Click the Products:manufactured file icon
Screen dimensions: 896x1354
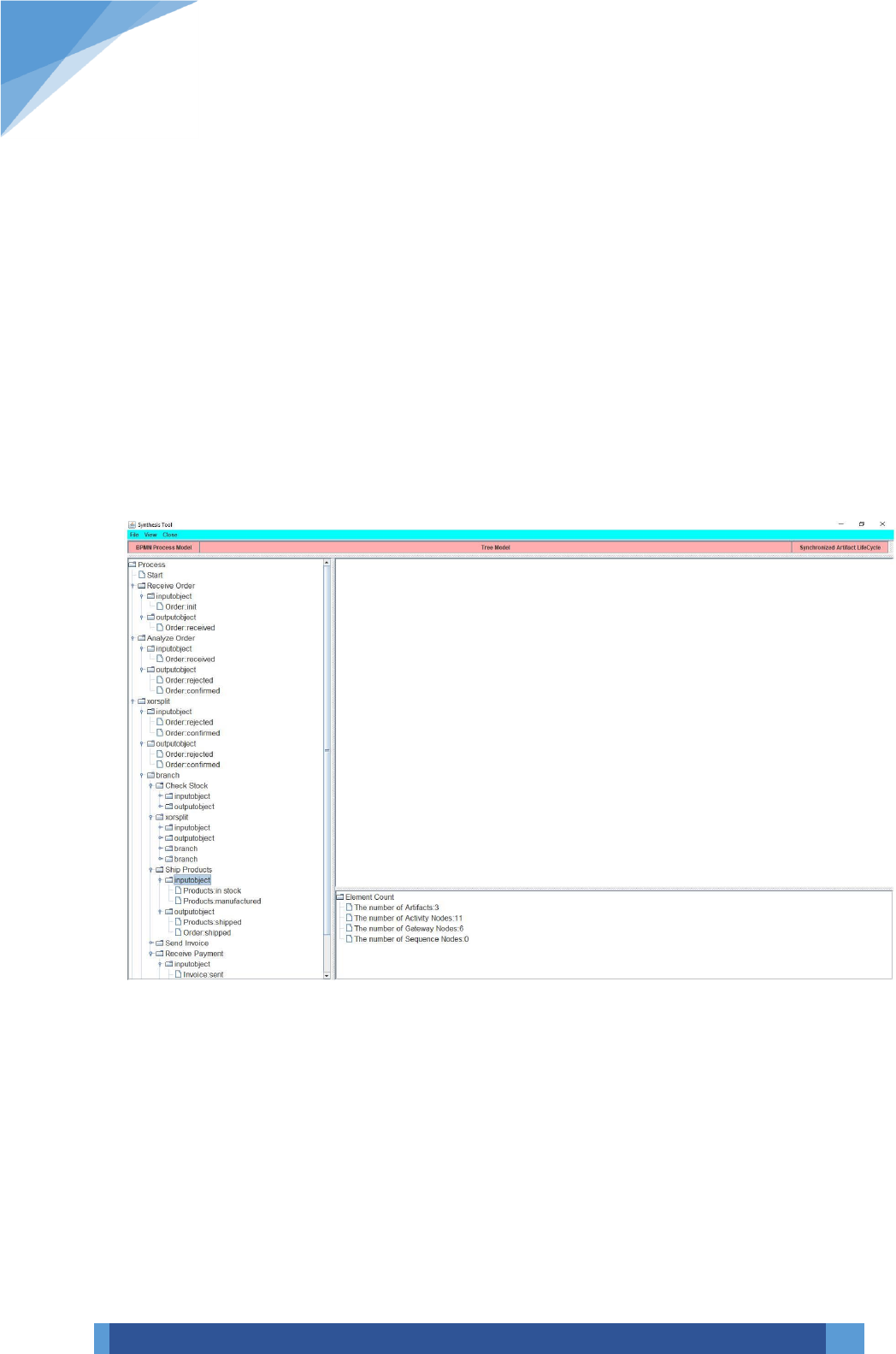178,901
